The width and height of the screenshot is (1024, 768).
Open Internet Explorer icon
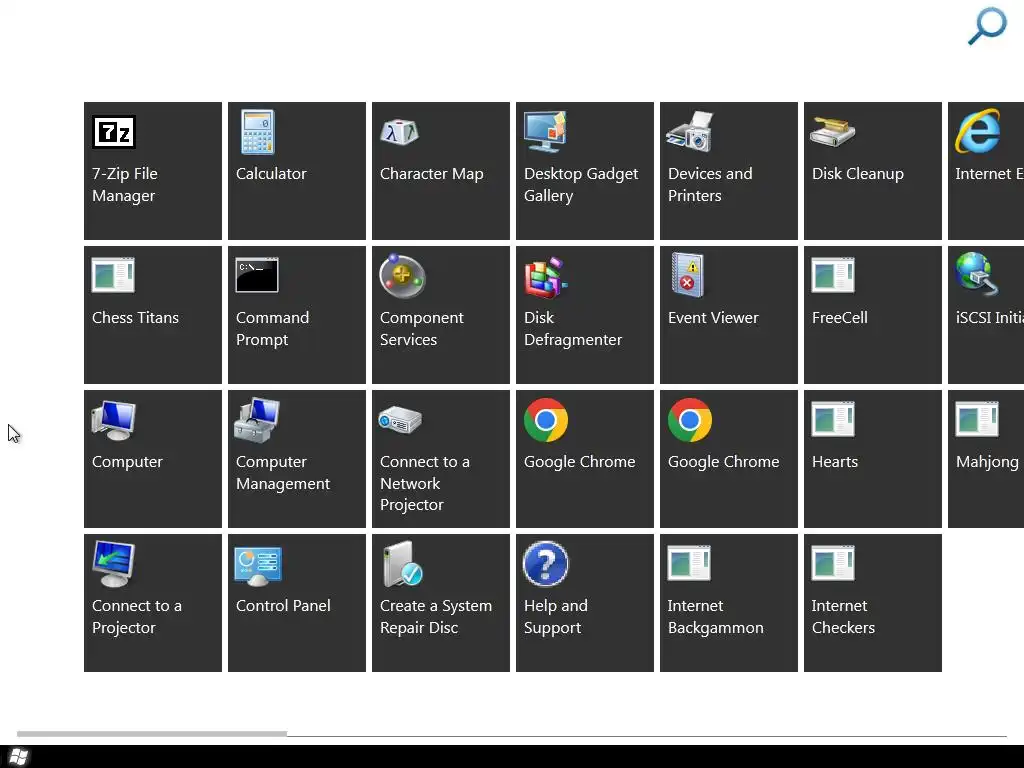point(978,131)
